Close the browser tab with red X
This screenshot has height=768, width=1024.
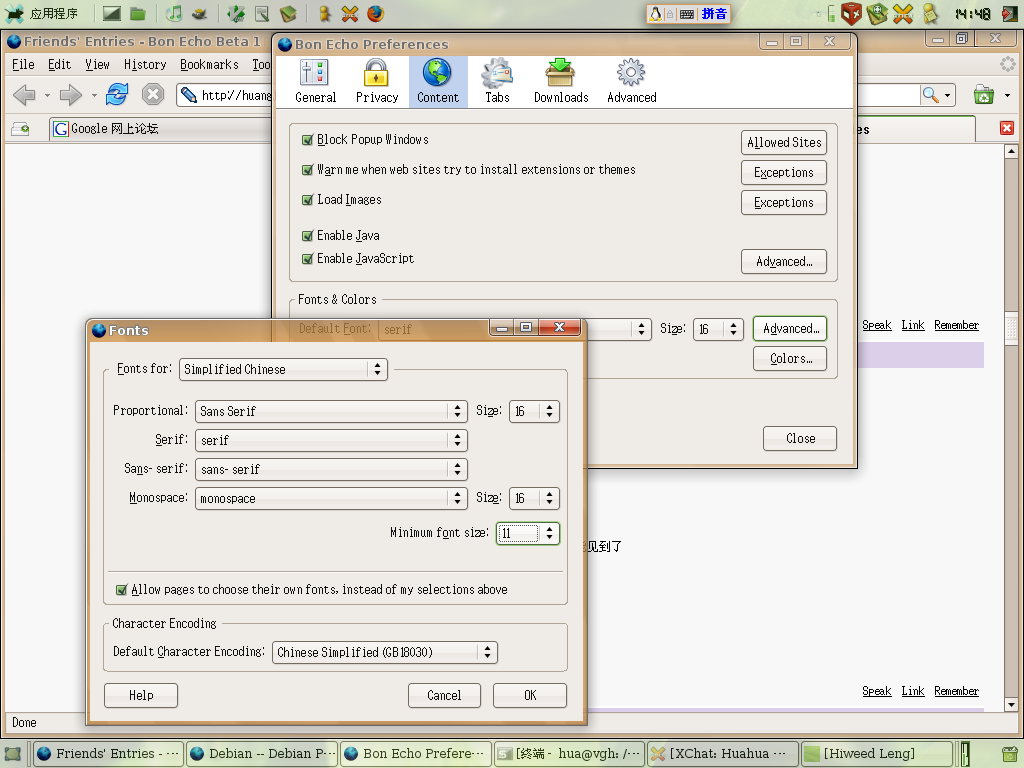(1006, 128)
